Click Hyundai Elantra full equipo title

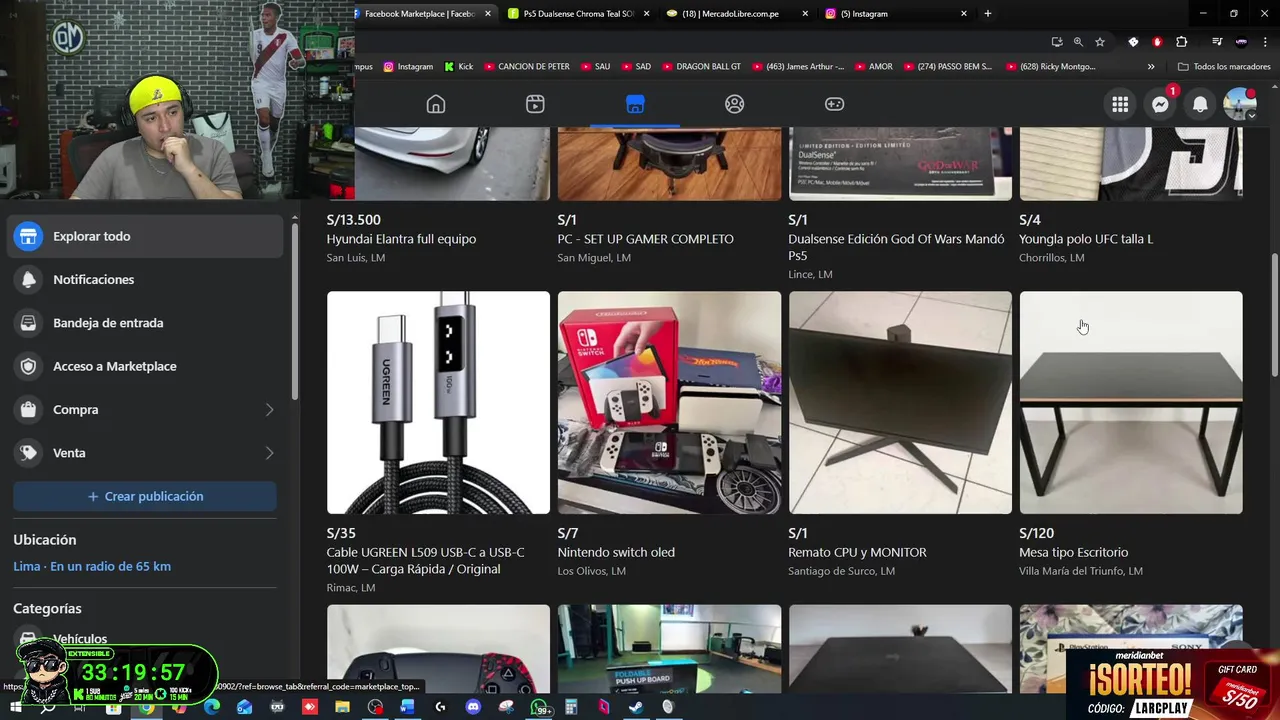click(x=401, y=239)
